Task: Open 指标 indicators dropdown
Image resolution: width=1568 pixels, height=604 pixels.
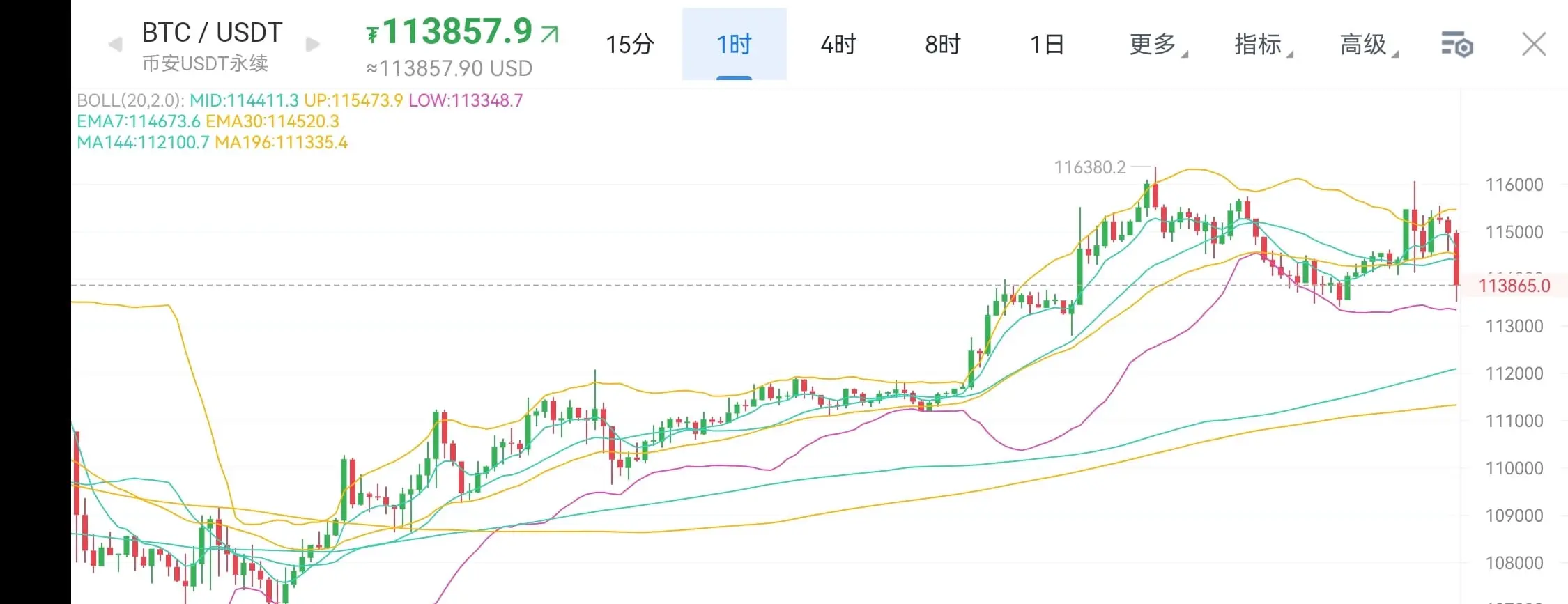Action: [1263, 45]
